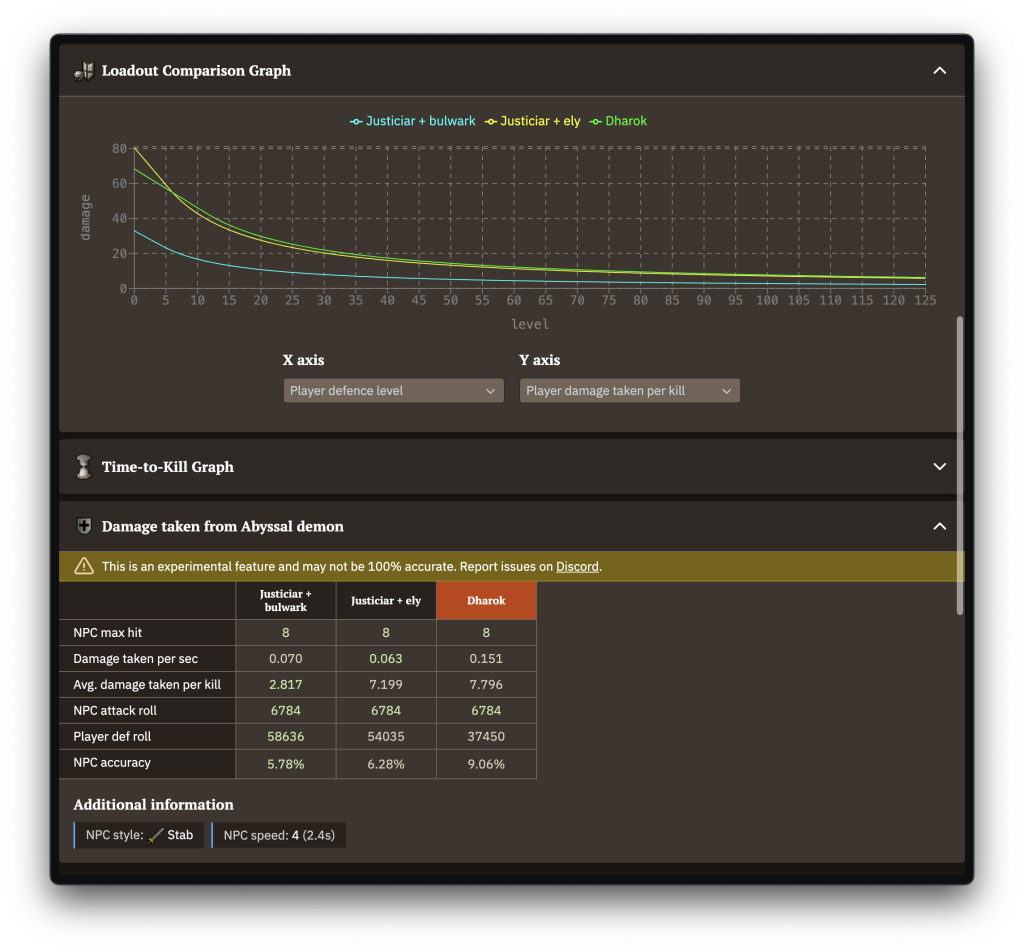
Task: Click the 54035 player def roll value
Action: (x=386, y=736)
